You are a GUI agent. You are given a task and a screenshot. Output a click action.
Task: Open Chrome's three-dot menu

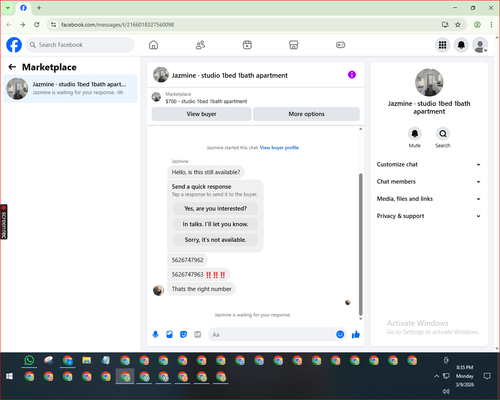[491, 25]
